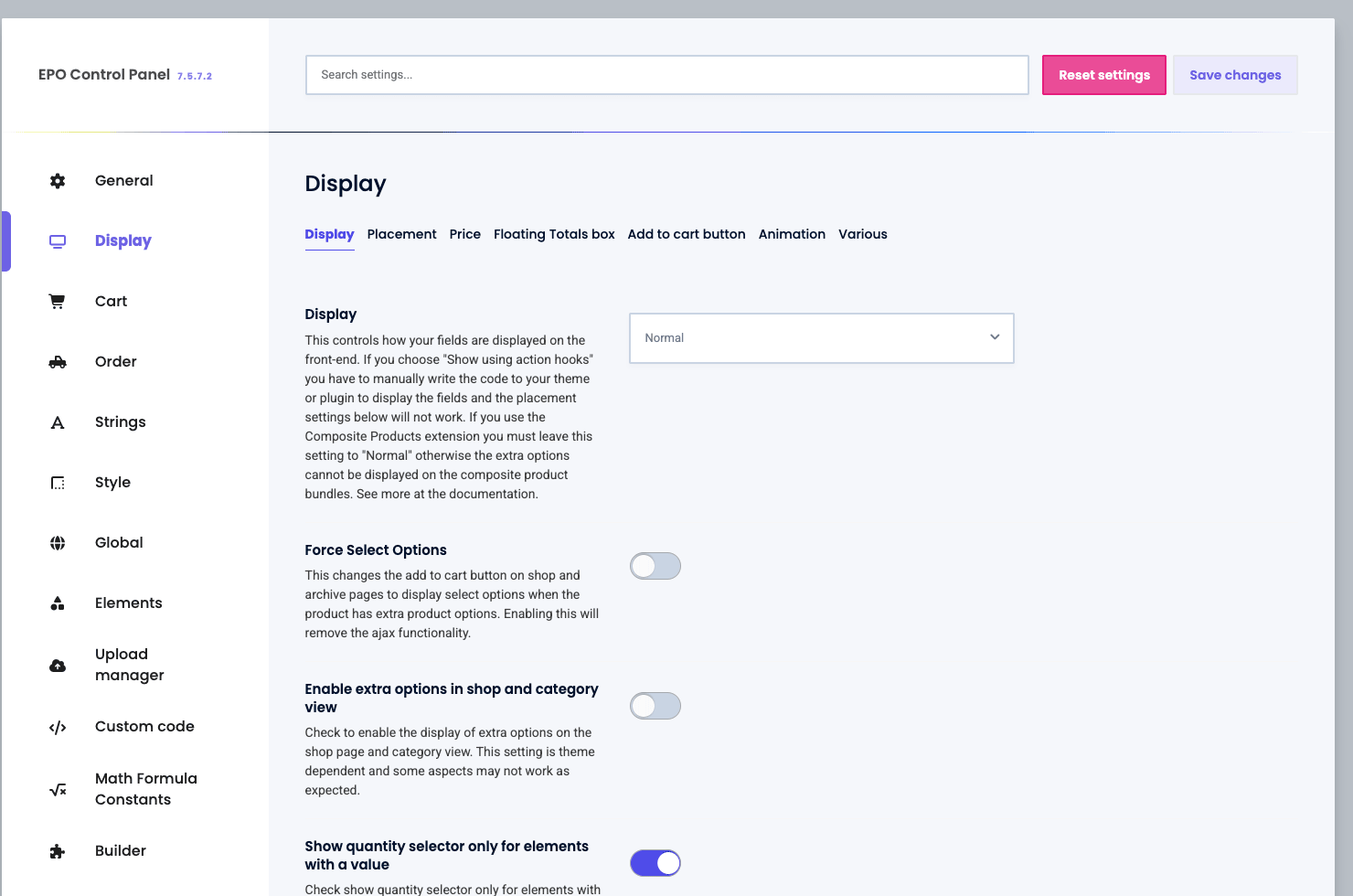Open the Elements sidebar section
The width and height of the screenshot is (1353, 896).
click(x=128, y=603)
